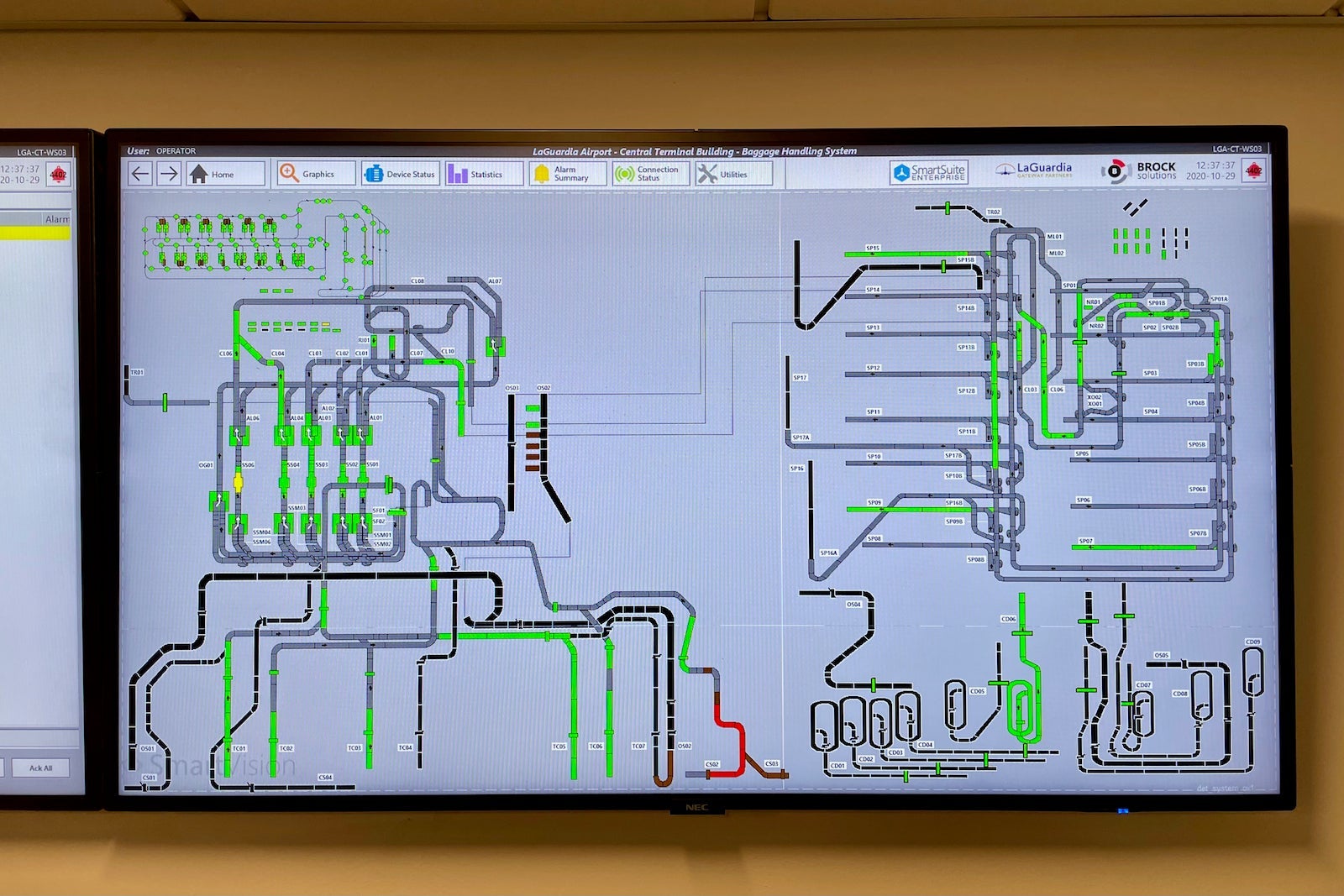Image resolution: width=1344 pixels, height=896 pixels.
Task: Open the Device Status view
Action: [400, 174]
